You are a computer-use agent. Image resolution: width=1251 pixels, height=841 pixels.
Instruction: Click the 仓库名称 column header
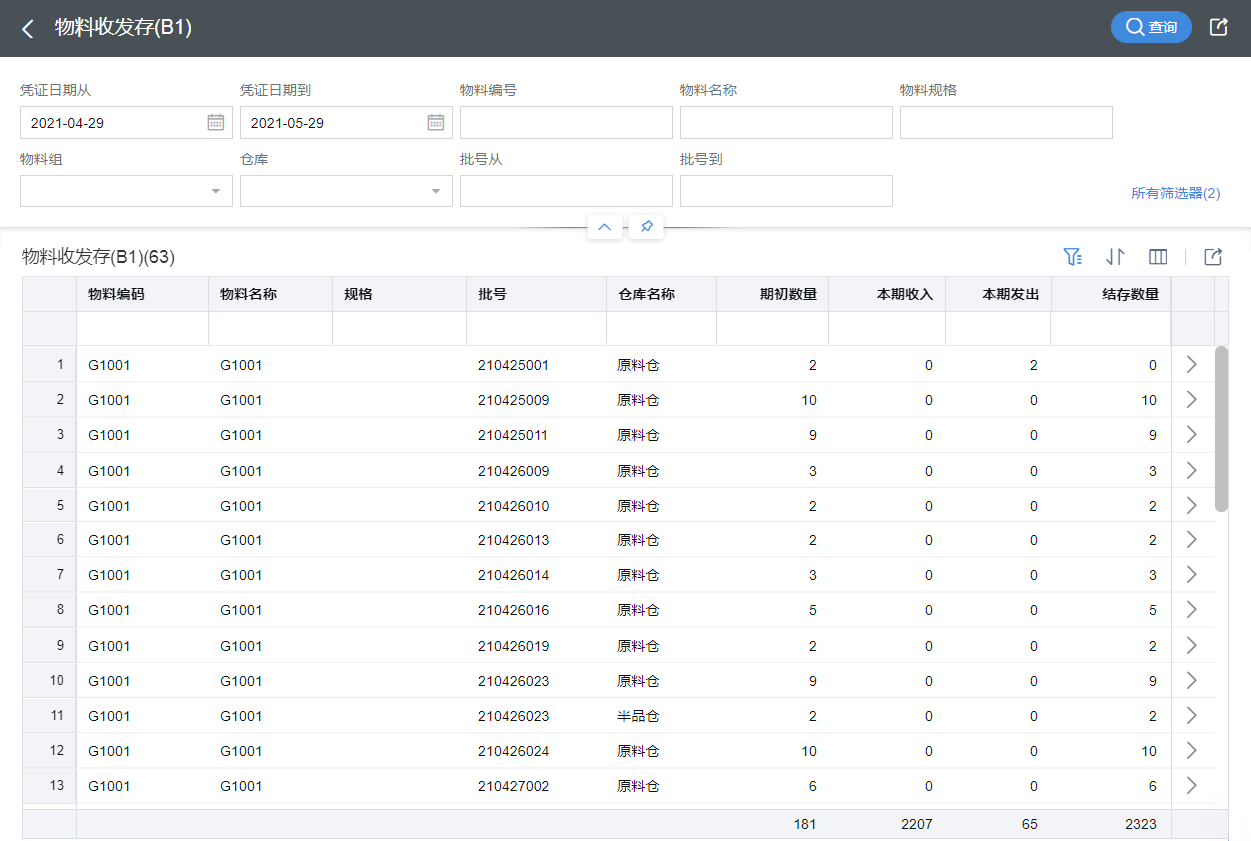click(661, 294)
